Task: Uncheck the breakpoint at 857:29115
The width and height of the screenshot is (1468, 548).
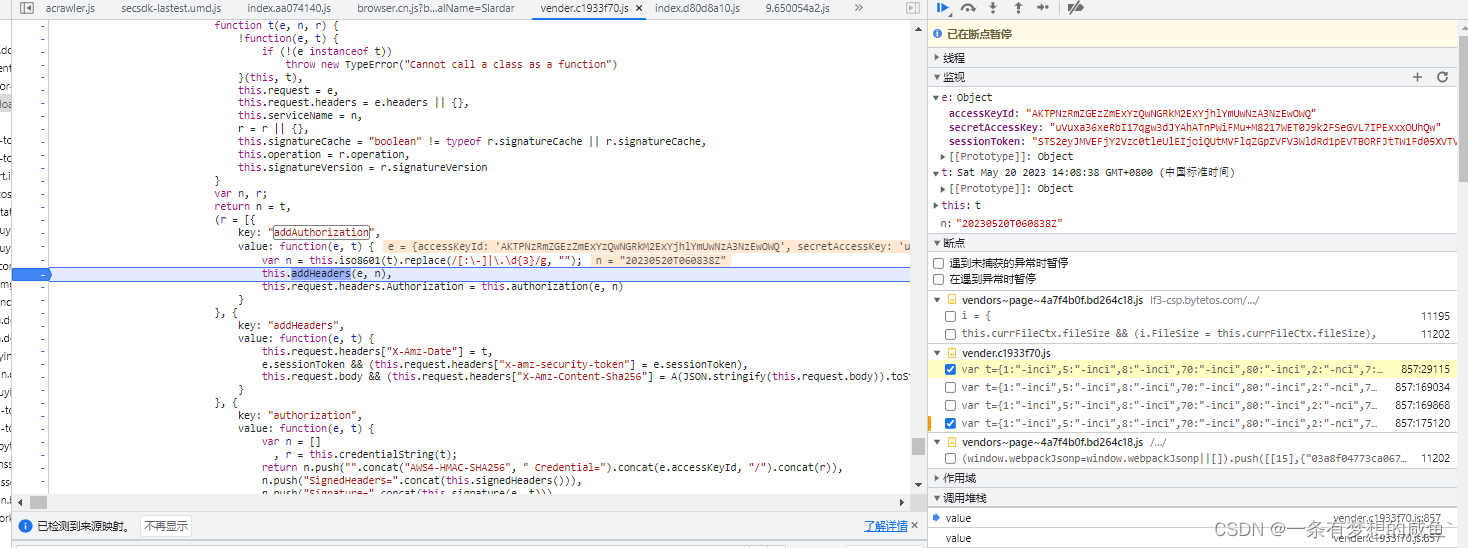Action: pyautogui.click(x=950, y=370)
